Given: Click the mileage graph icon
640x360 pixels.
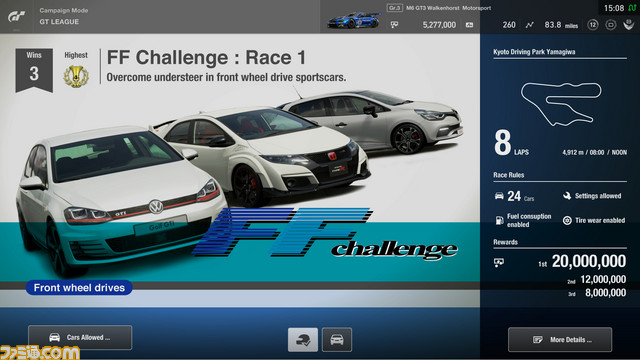Looking at the screenshot, I should 529,25.
